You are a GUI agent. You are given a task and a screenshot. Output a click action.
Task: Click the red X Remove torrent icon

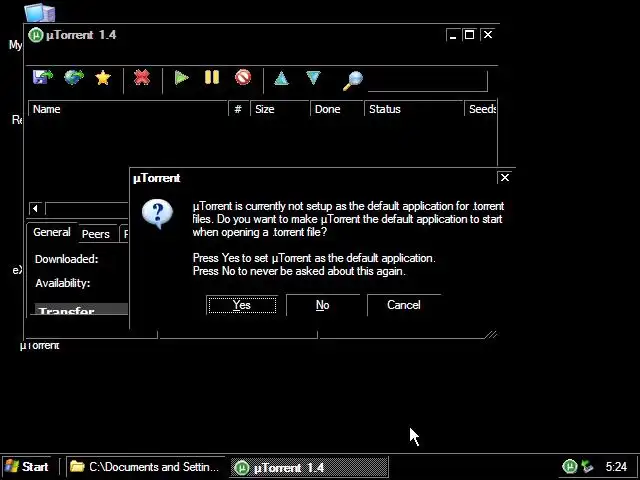point(142,77)
